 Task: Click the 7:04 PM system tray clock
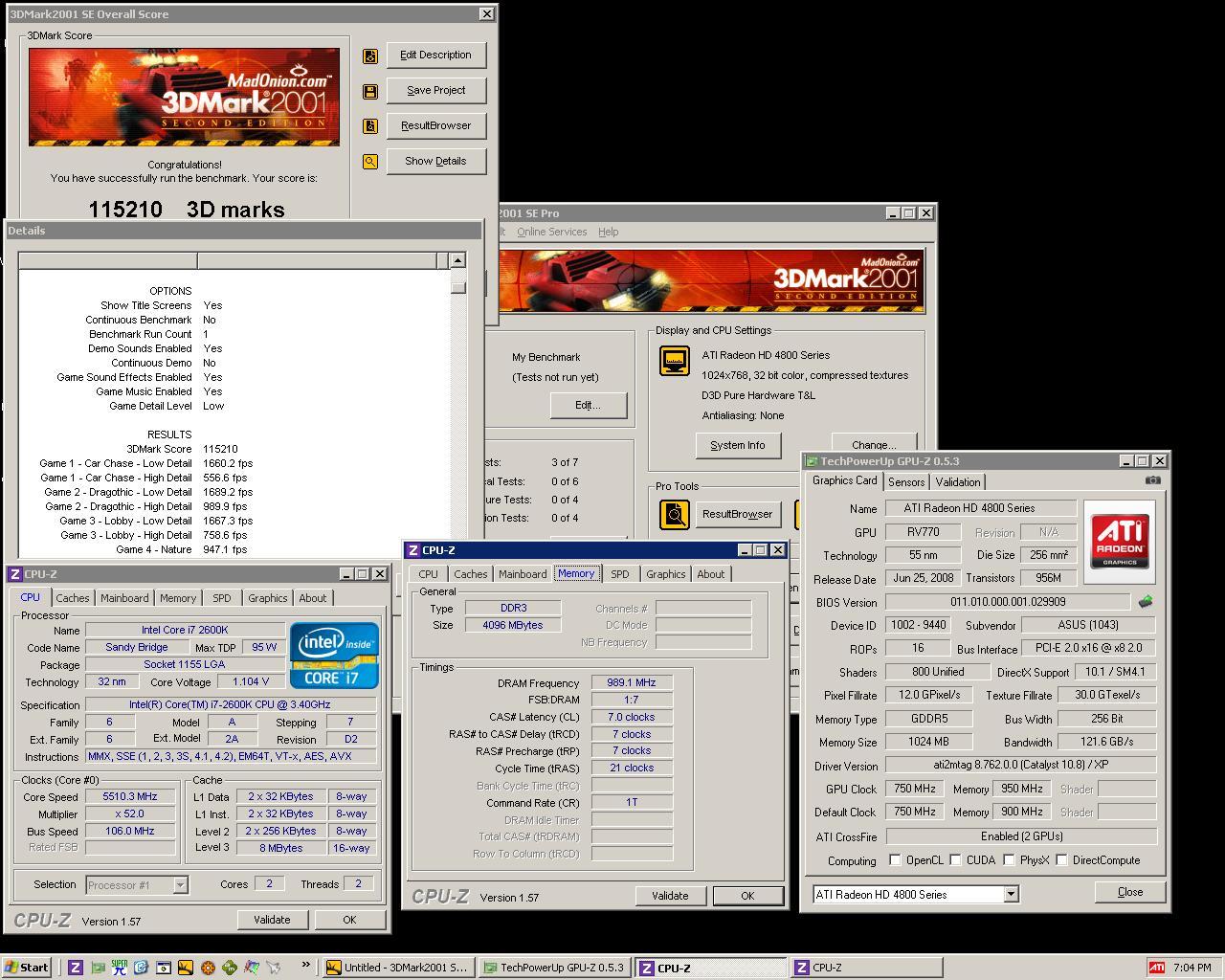tap(1192, 968)
